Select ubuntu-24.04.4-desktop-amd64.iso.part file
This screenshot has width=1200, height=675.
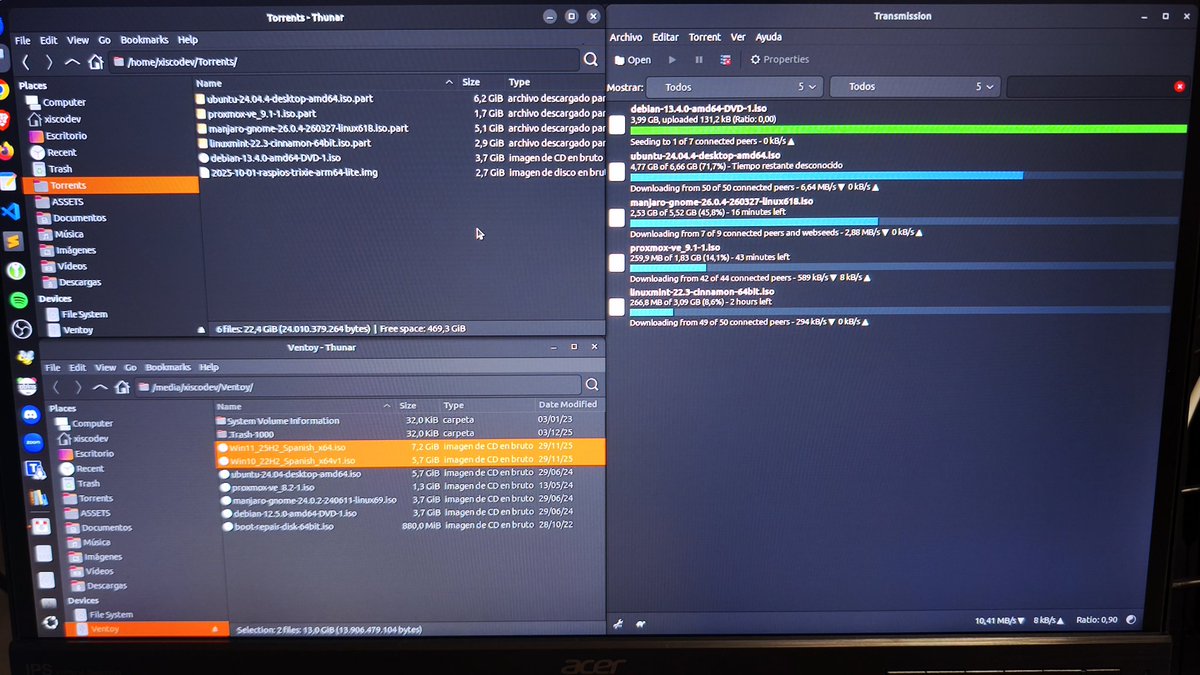tap(285, 100)
